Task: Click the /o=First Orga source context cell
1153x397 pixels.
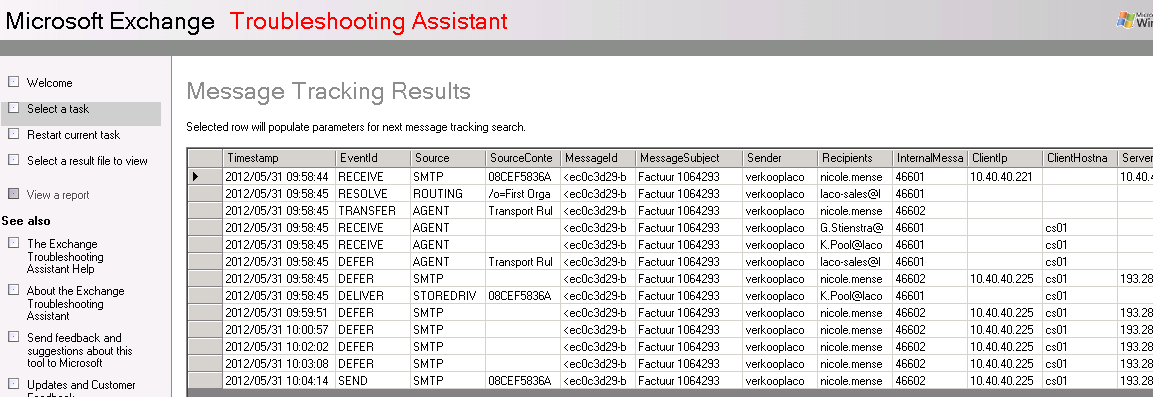Action: pos(522,193)
